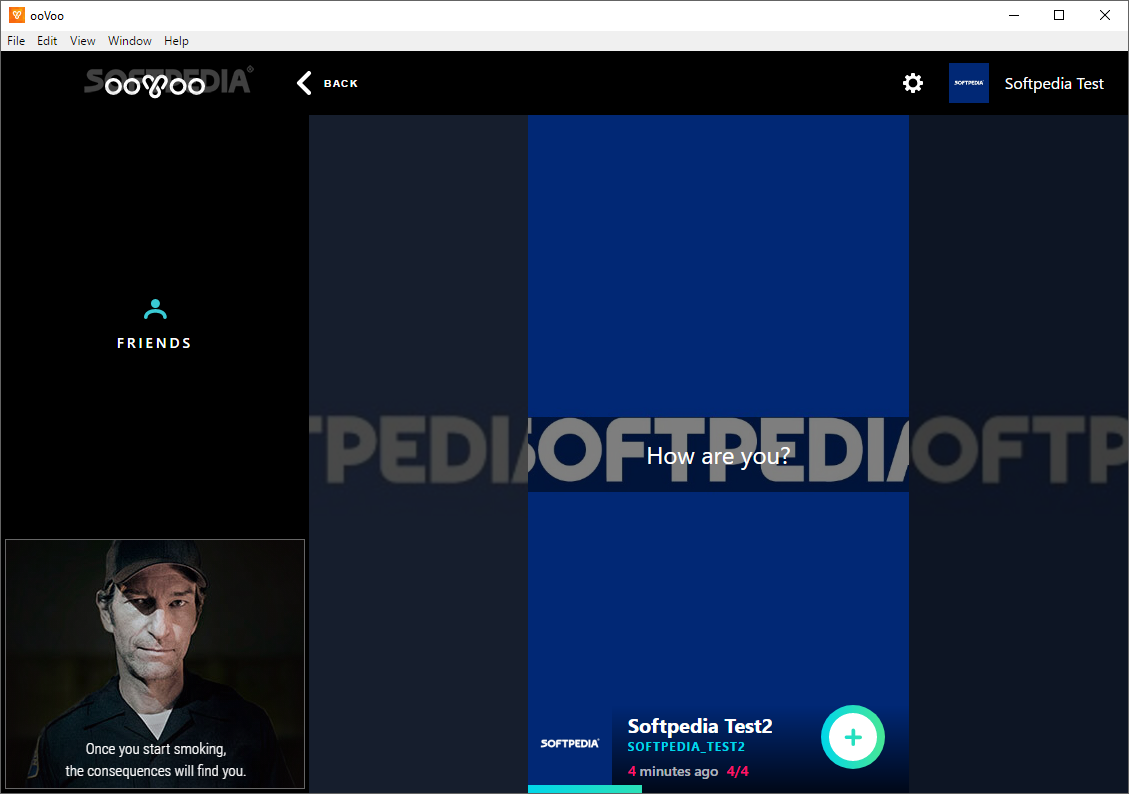Open the Window menu
This screenshot has width=1129, height=794.
[x=130, y=41]
